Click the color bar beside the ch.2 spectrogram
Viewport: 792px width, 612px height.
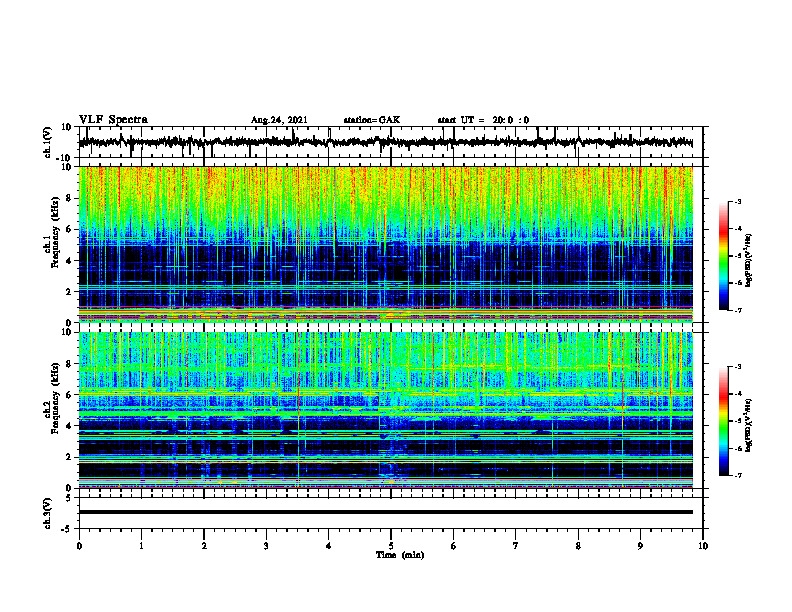pyautogui.click(x=724, y=421)
